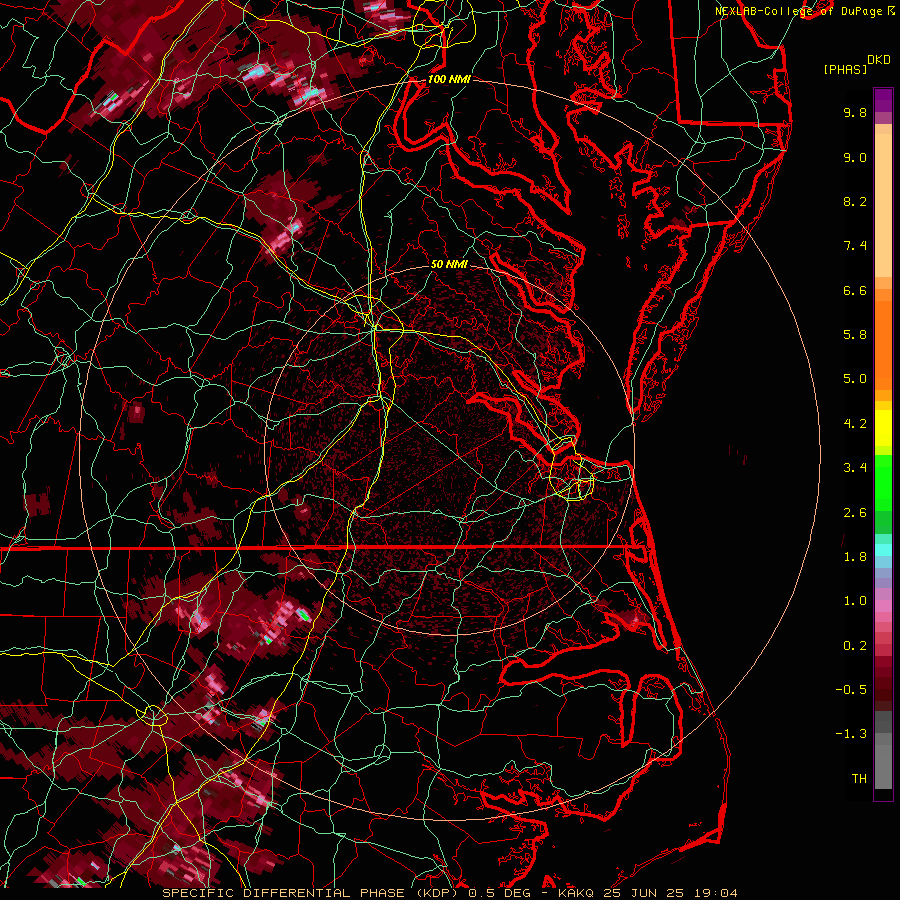Viewport: 900px width, 900px height.
Task: Click the 0.2 legend value label
Action: pos(855,646)
